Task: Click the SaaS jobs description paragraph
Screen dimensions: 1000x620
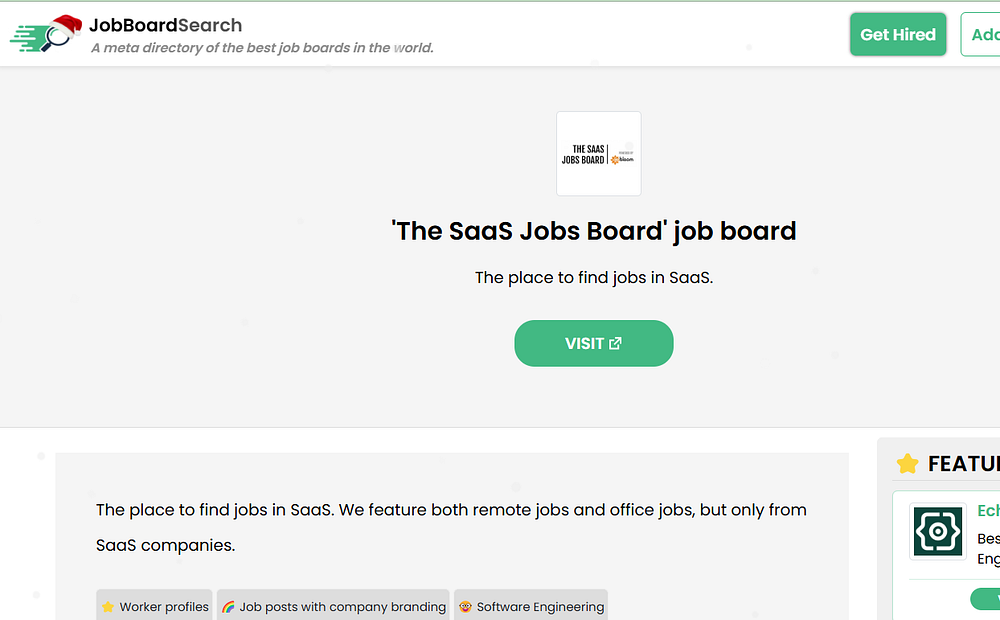Action: [x=451, y=527]
